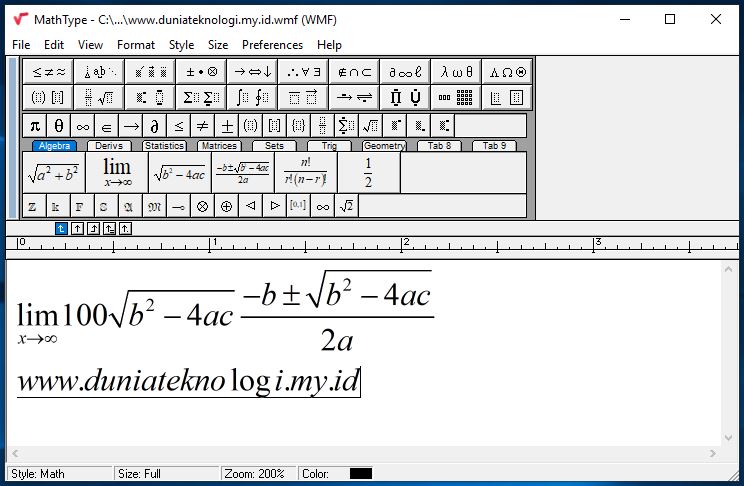The image size is (744, 486).
Task: Click the vertical scrollbar down arrow
Action: click(729, 438)
